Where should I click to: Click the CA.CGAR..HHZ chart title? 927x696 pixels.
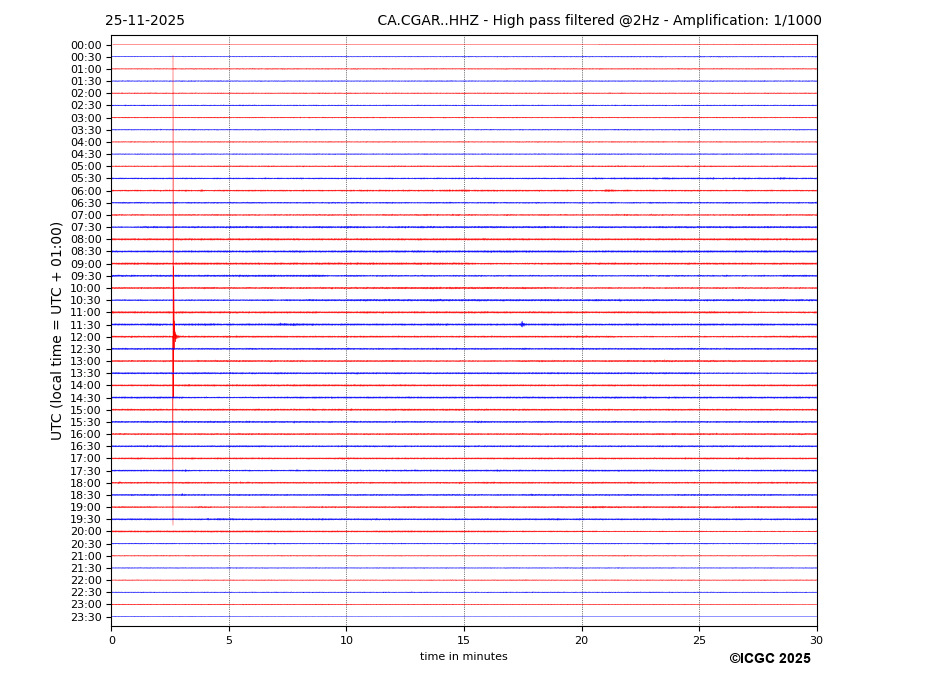599,21
